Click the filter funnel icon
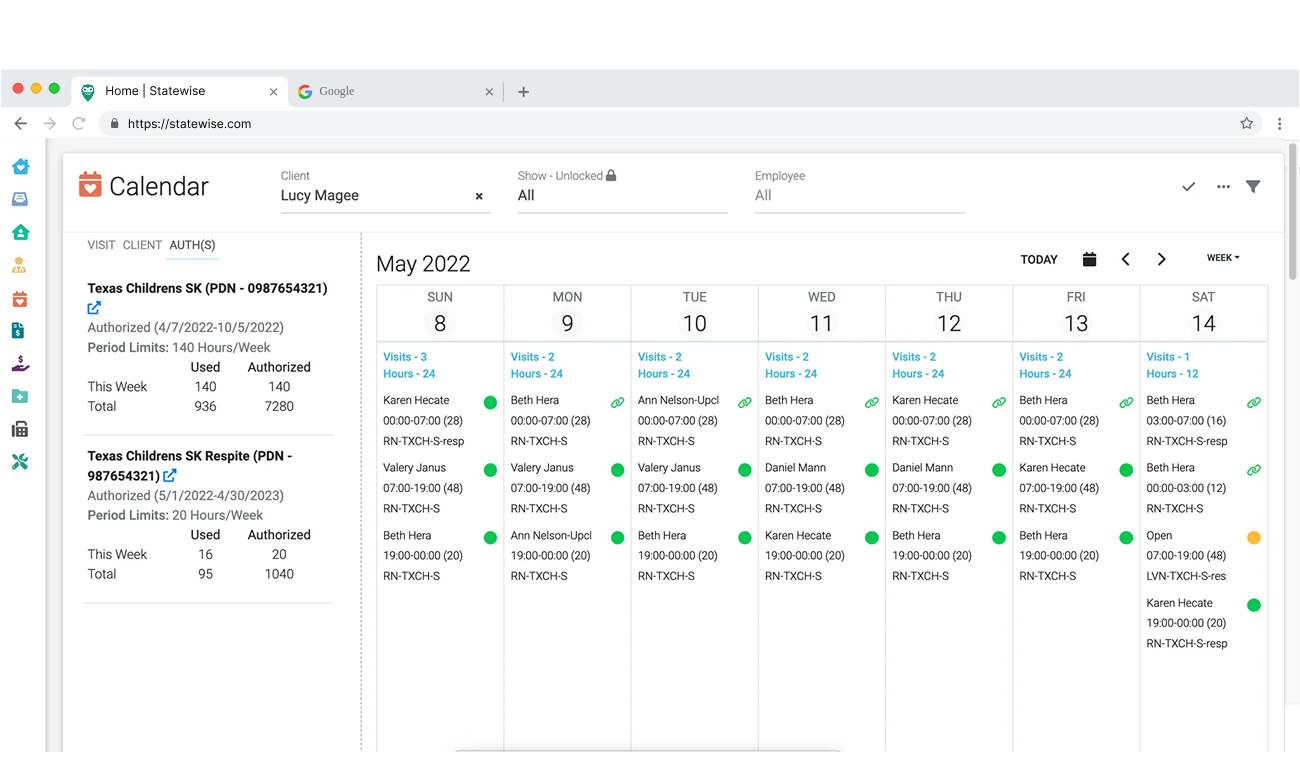Viewport: 1300px width, 774px height. point(1253,187)
